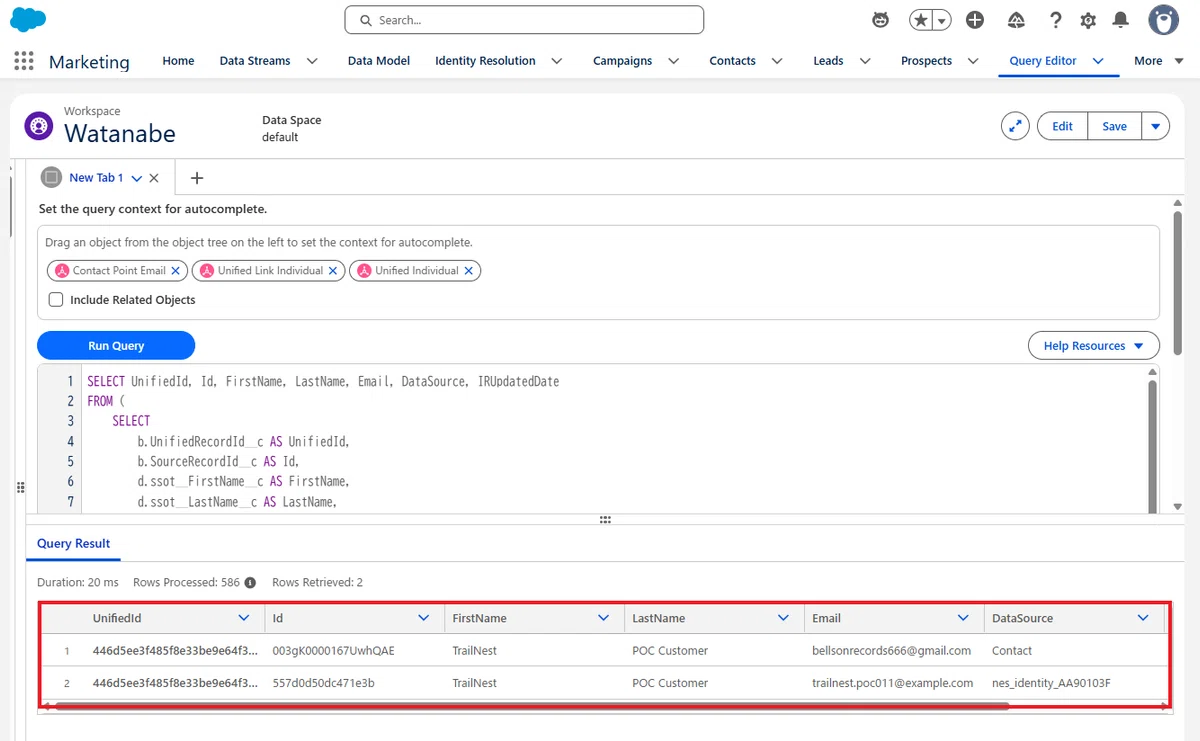
Task: Click the Salesforce cloud logo
Action: (28, 19)
